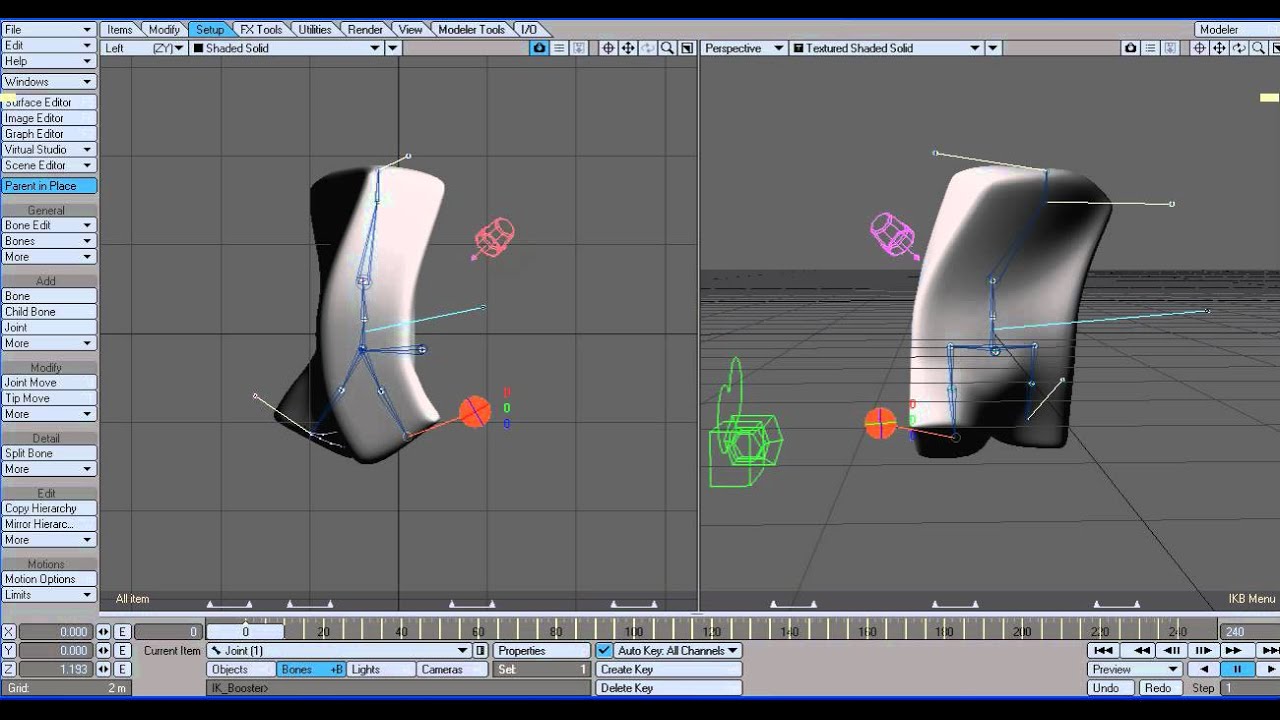
Task: Play backward with the left arrow button
Action: pyautogui.click(x=1203, y=669)
